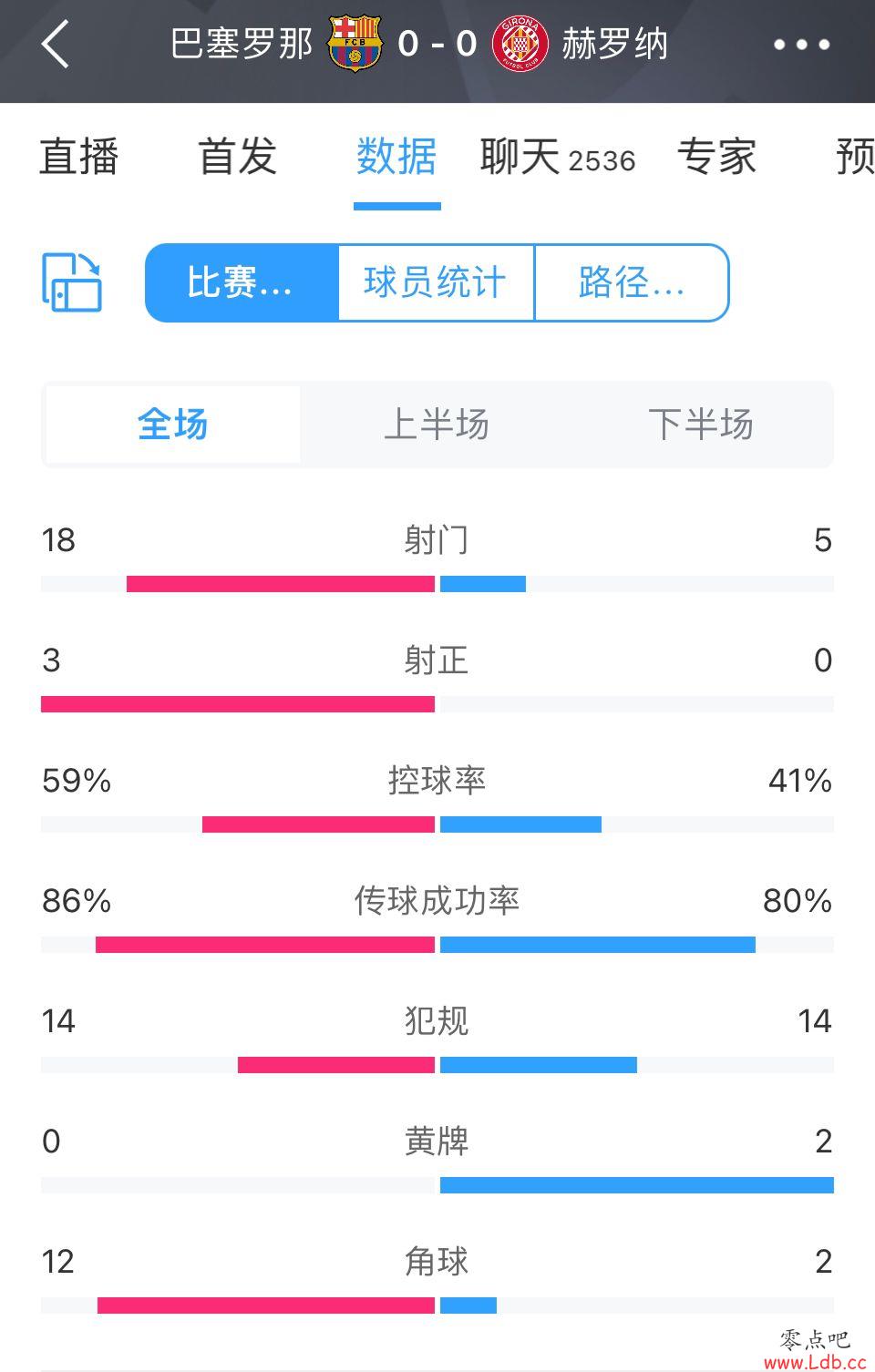Viewport: 875px width, 1372px height.
Task: Open the three-dot more options menu
Action: 801,44
